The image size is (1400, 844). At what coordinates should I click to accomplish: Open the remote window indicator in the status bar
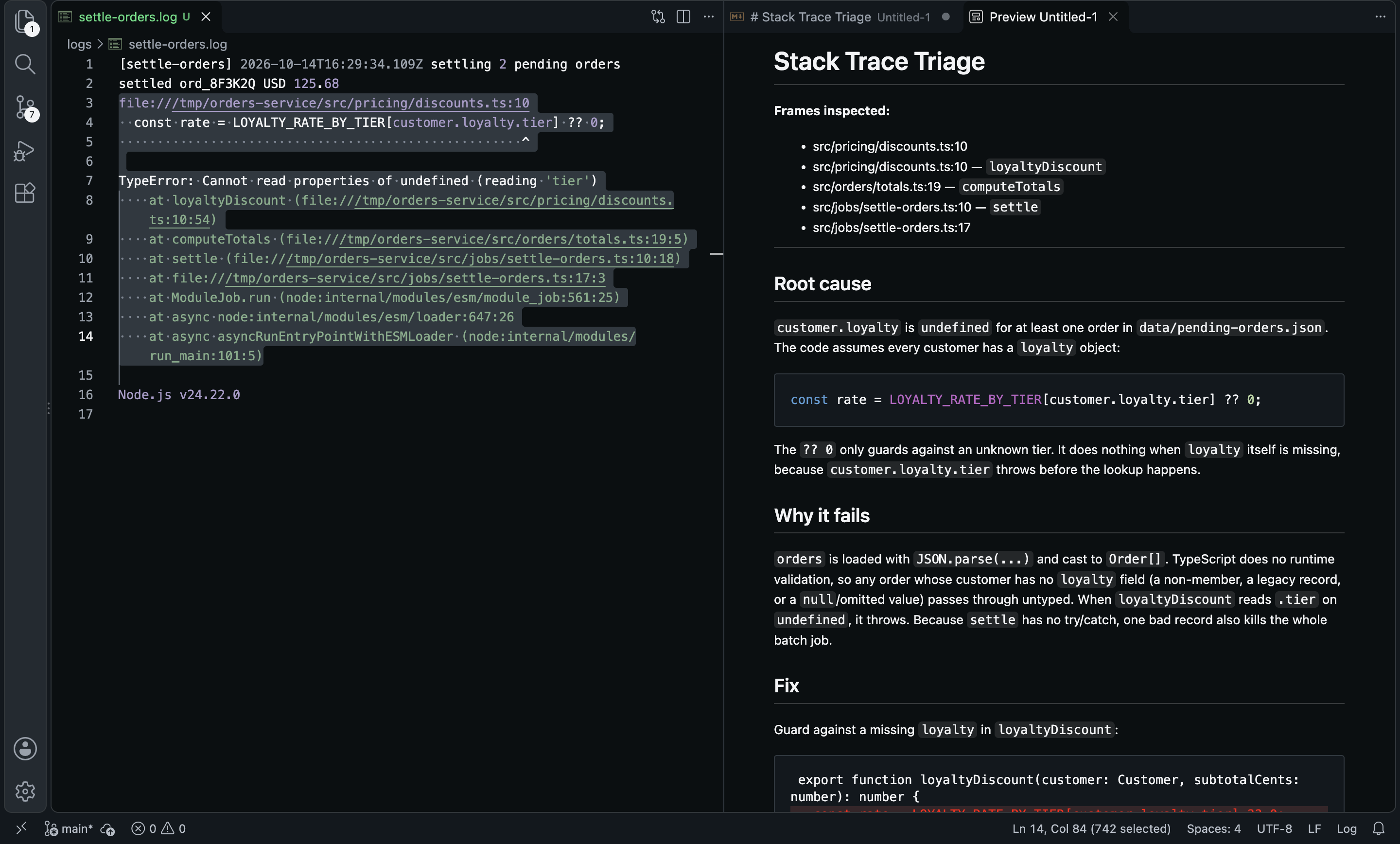pos(21,828)
